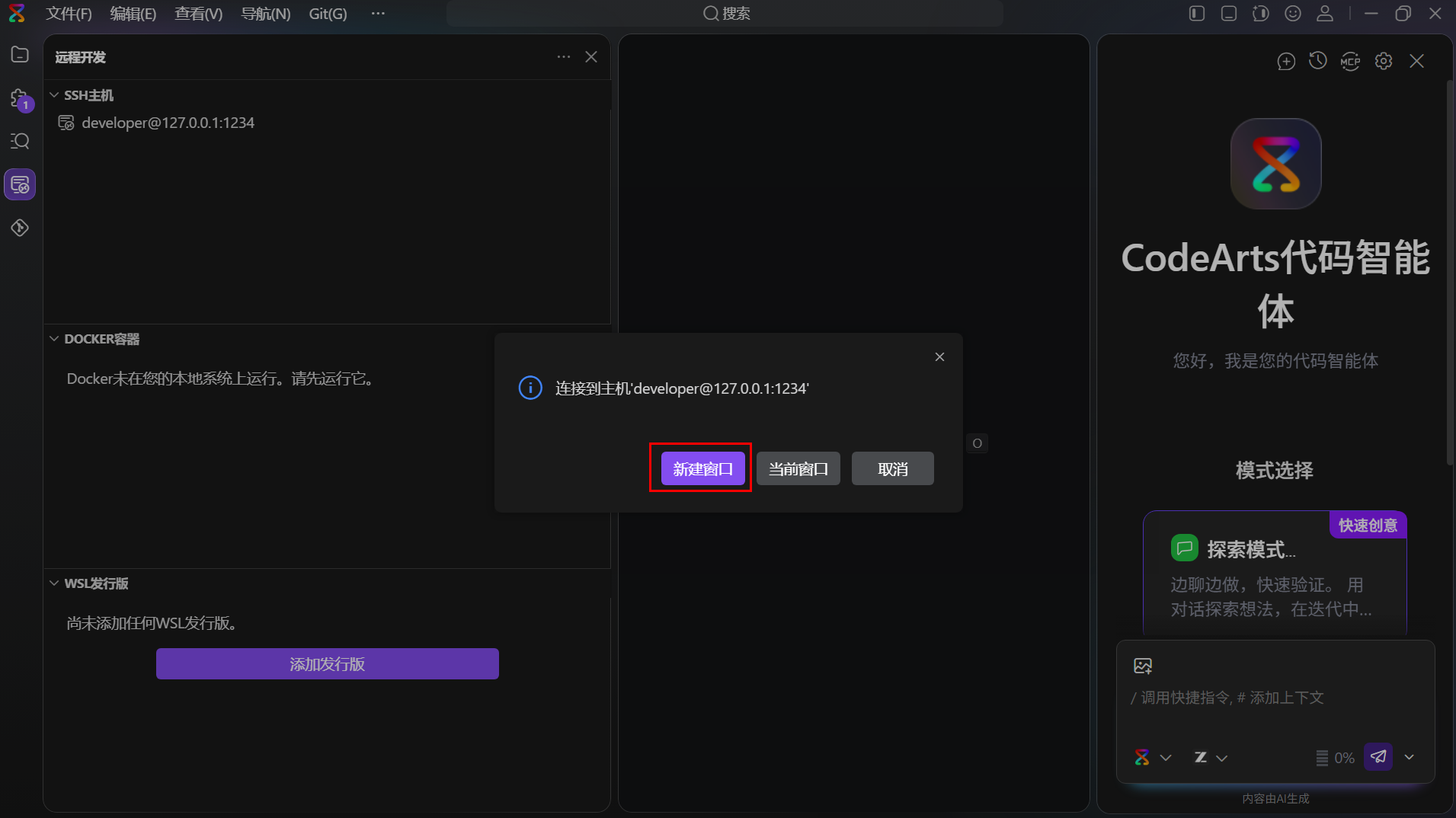1456x818 pixels.
Task: Show more menus via the title bar ellipsis
Action: point(378,14)
